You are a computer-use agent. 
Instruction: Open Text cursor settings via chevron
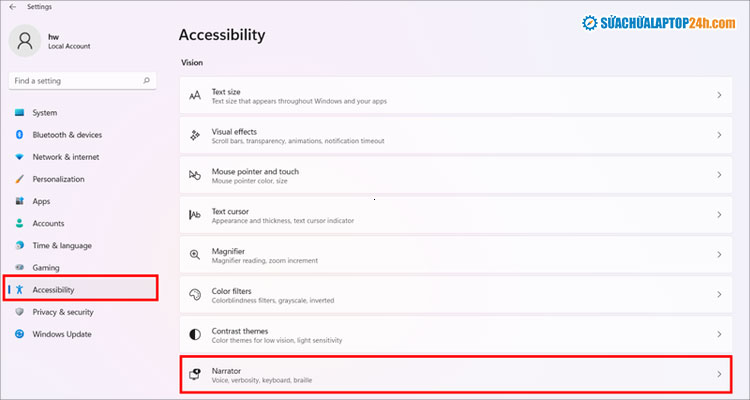coord(719,215)
